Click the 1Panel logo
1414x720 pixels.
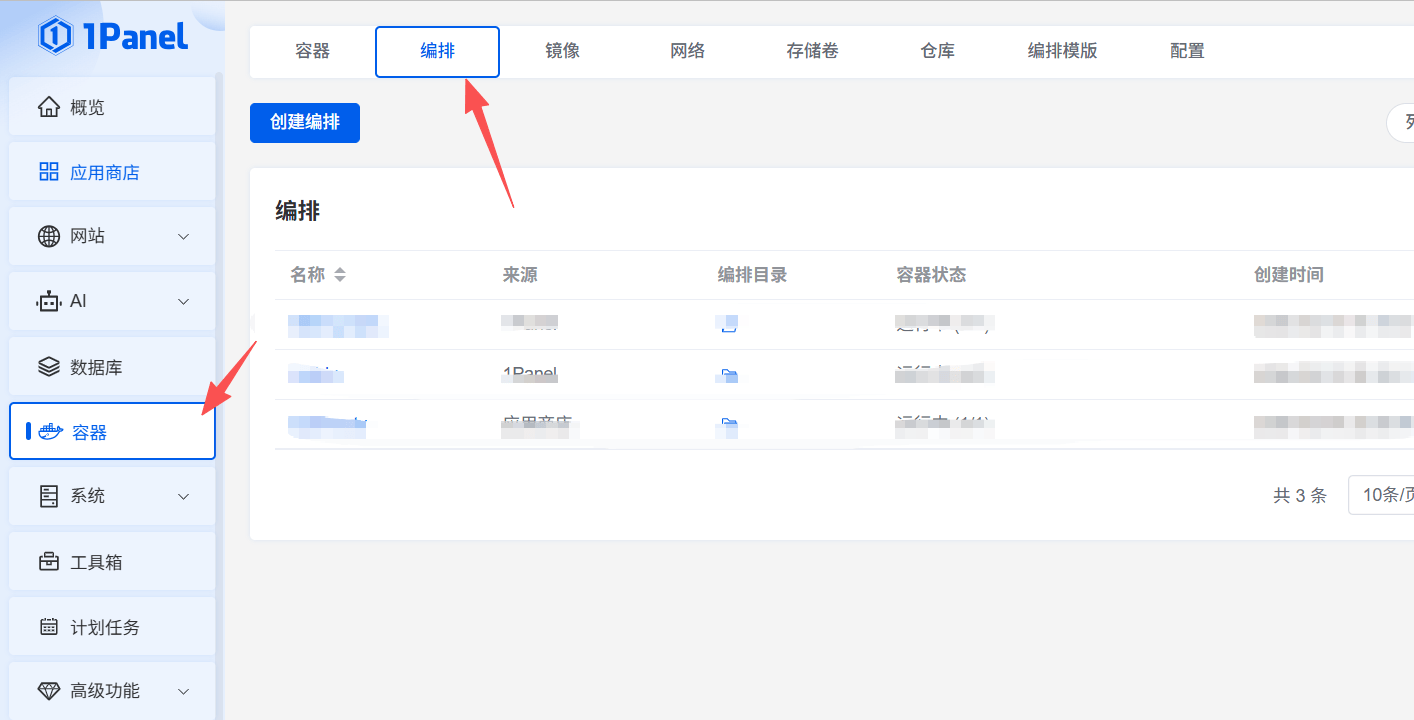pos(113,36)
